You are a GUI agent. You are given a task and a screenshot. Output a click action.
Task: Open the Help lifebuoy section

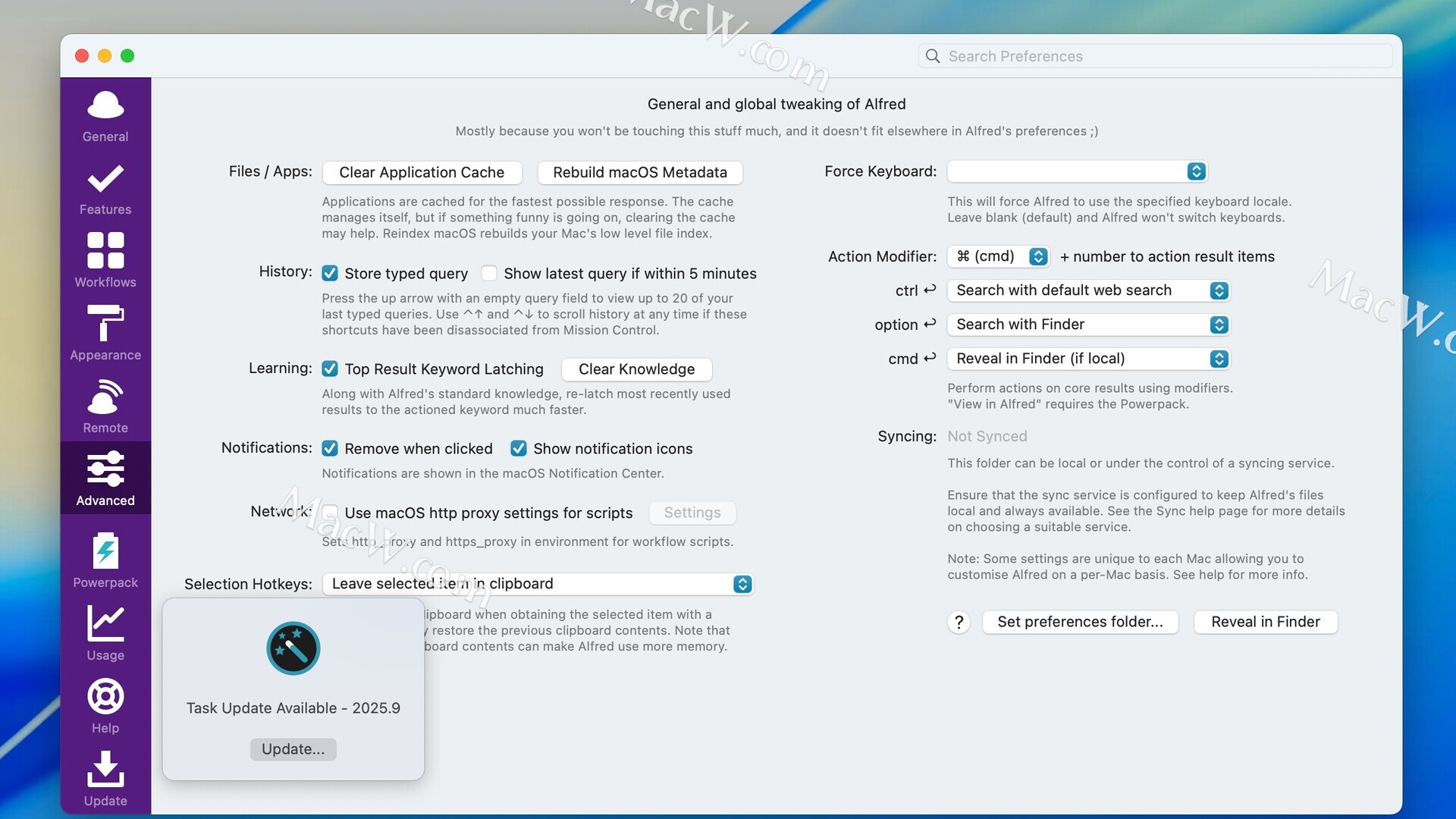(105, 706)
